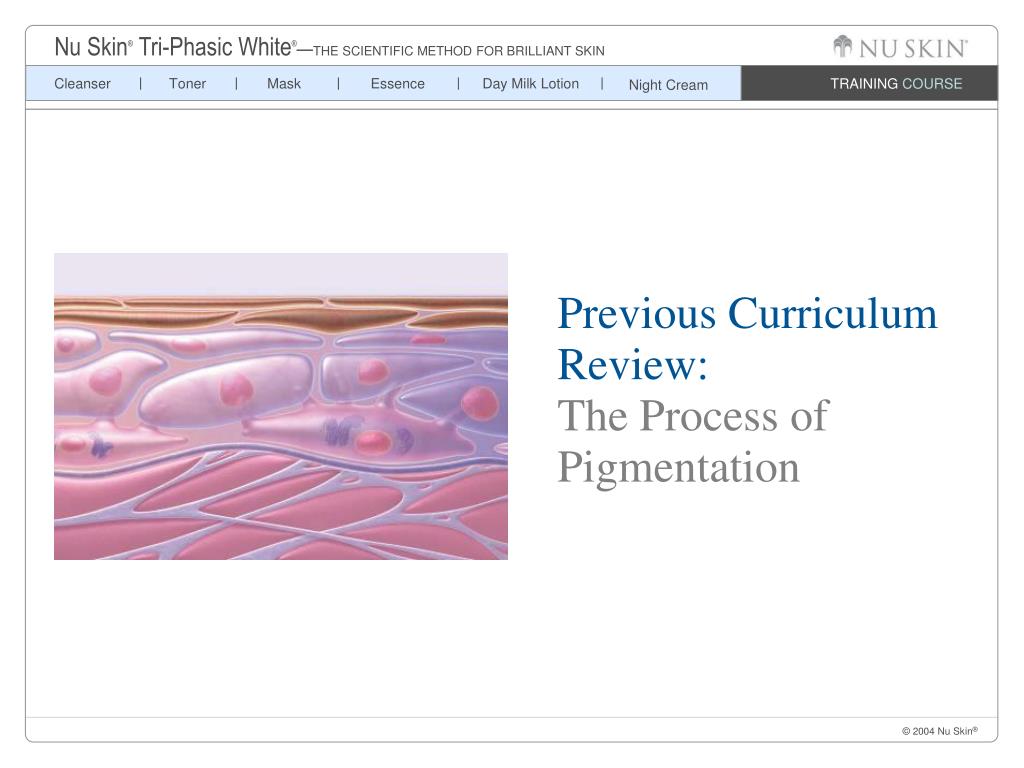Select the Night Cream tab
Screen dimensions: 1024x768
click(x=668, y=85)
